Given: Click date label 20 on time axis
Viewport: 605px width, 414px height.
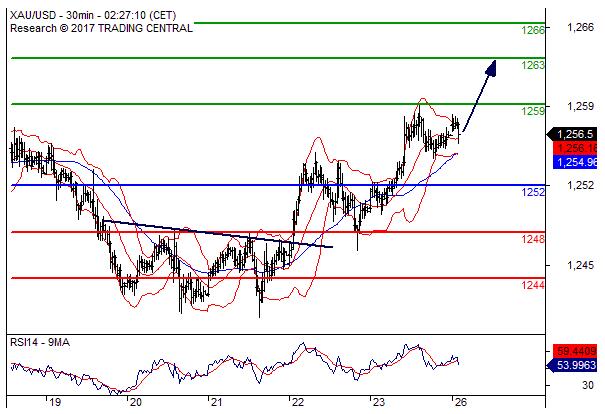Looking at the screenshot, I should coord(135,402).
